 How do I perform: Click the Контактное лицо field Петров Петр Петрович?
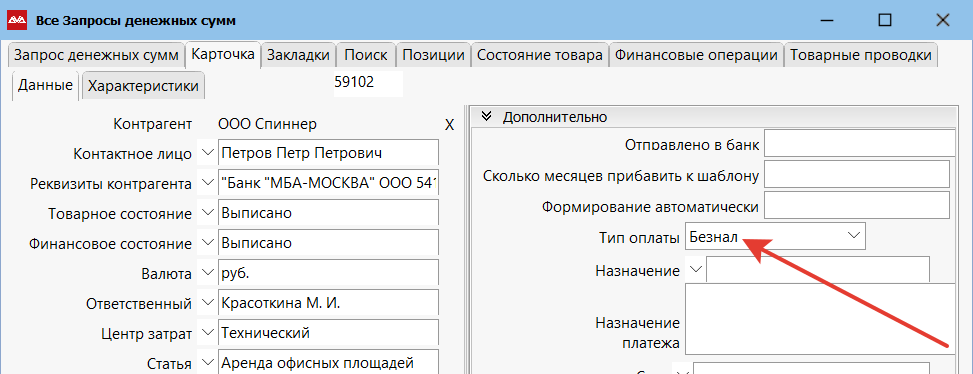(328, 153)
